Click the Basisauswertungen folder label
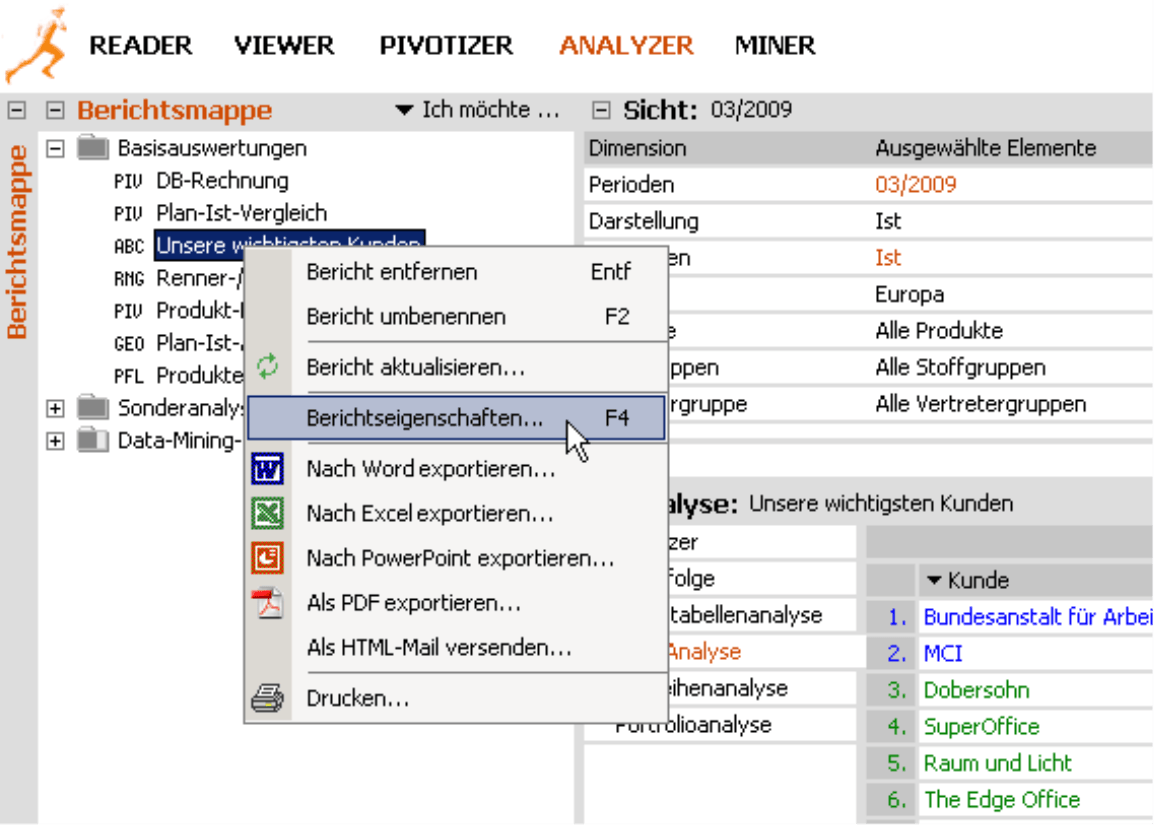The width and height of the screenshot is (1154, 825). [212, 149]
